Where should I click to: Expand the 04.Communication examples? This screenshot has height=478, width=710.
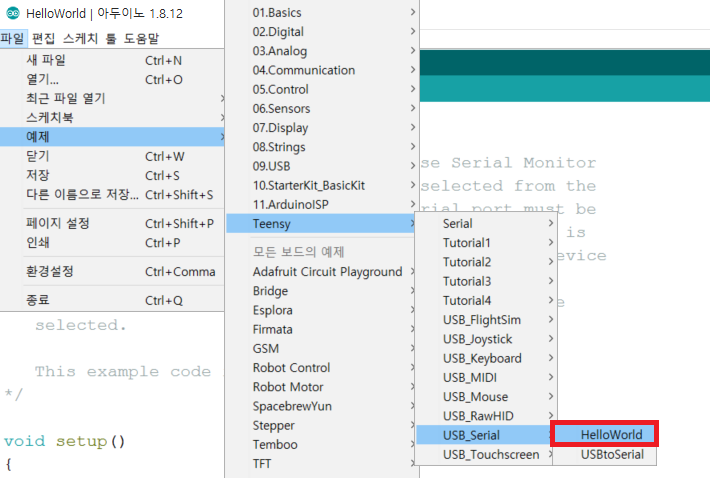pyautogui.click(x=321, y=70)
